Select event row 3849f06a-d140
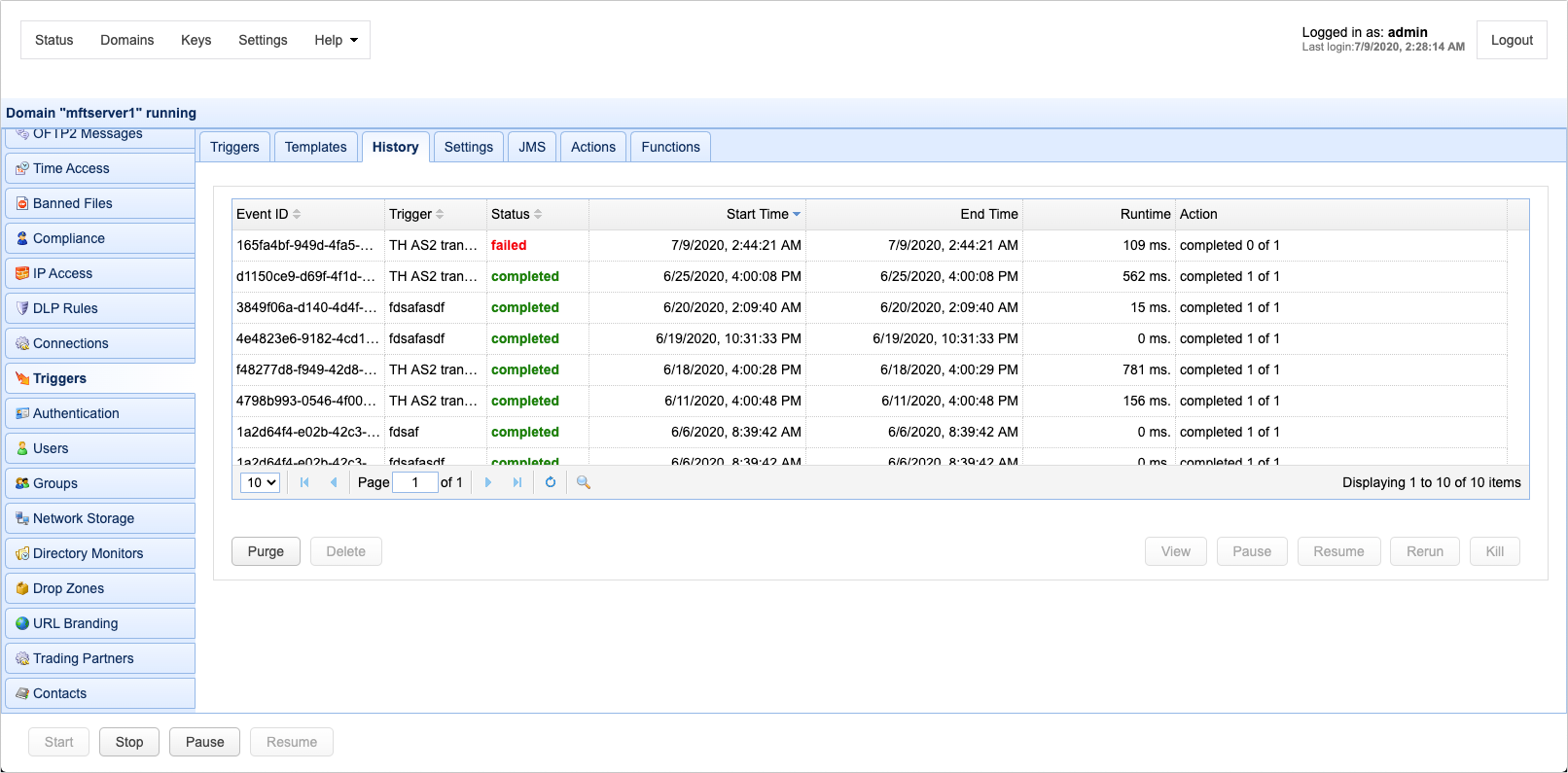1568x773 pixels. click(870, 307)
